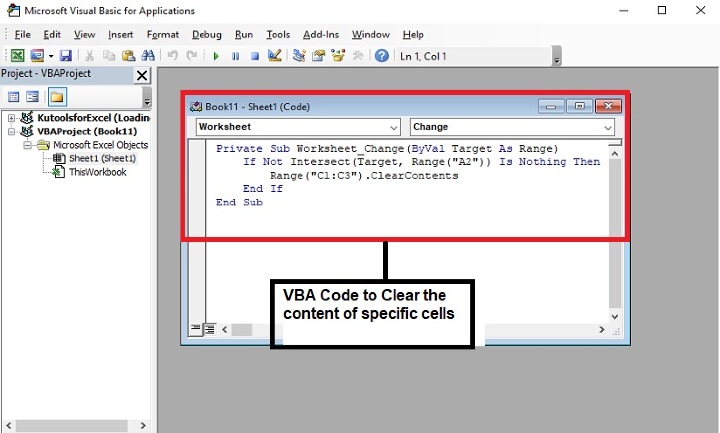Click the Redo toolbar icon
Screen dimensions: 720x433
point(191,56)
